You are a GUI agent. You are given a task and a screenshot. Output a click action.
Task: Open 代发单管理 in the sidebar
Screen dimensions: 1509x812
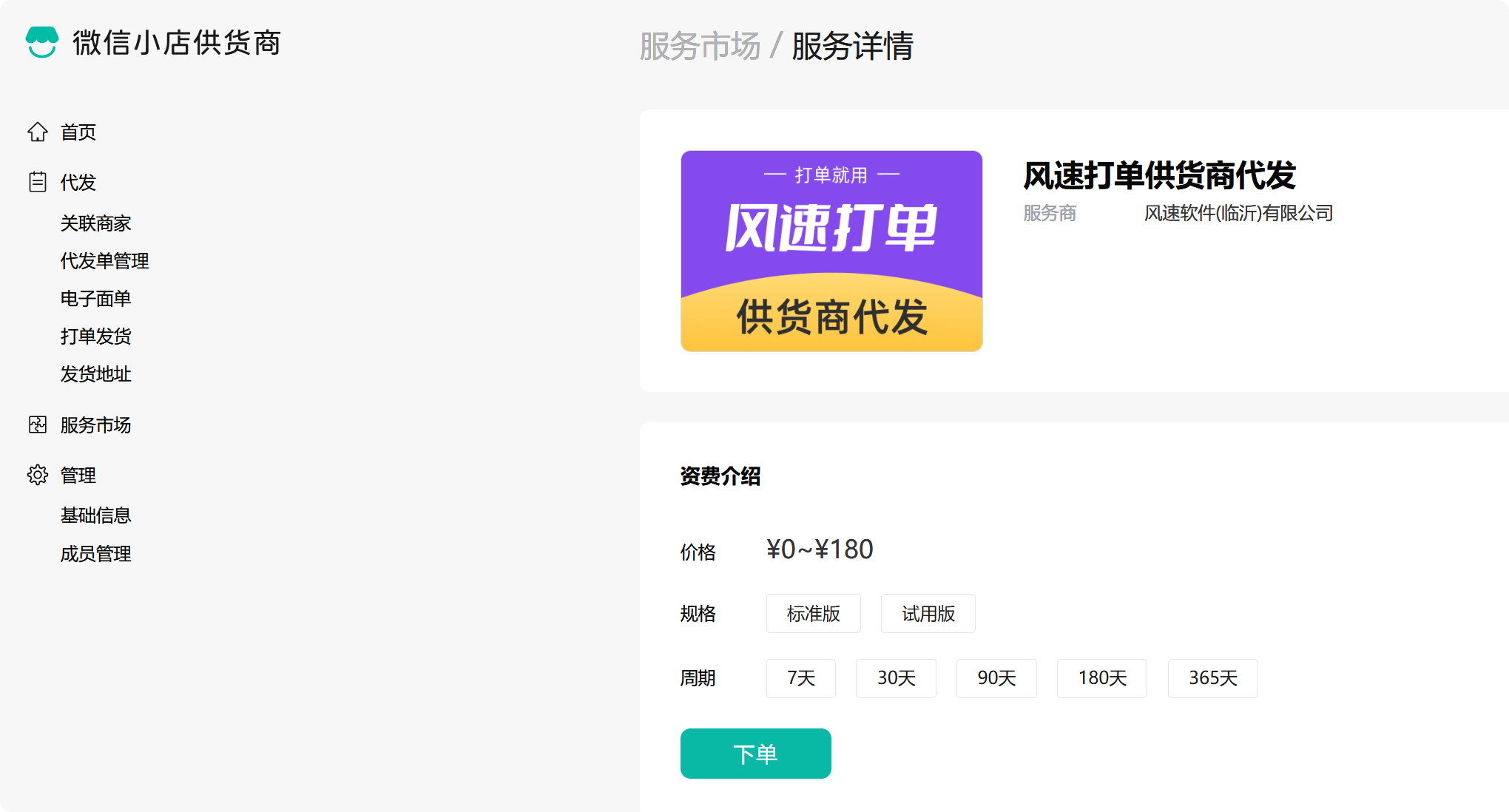(104, 261)
